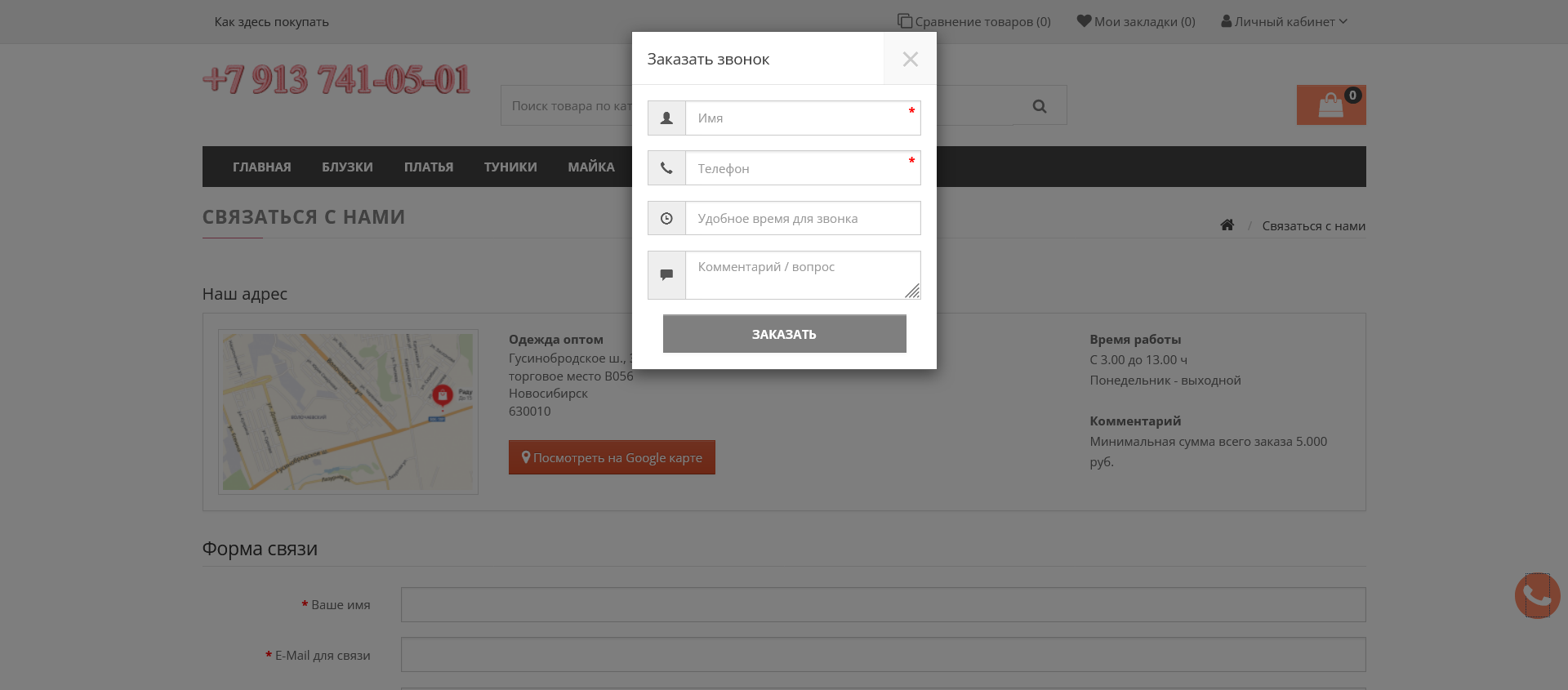Click the 'Заказать звонок' dialog title

coord(708,60)
